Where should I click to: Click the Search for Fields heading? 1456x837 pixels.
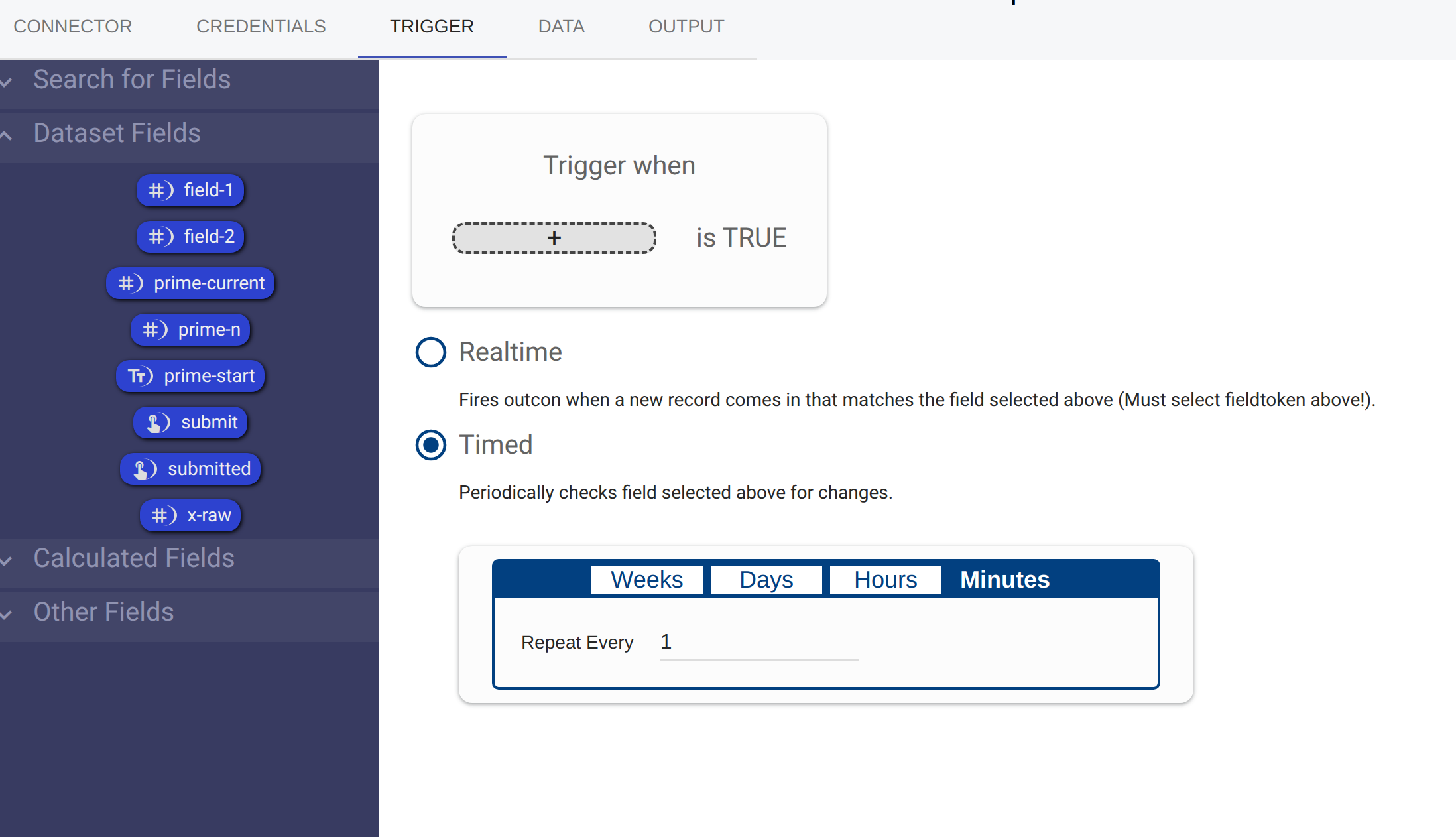[x=132, y=80]
